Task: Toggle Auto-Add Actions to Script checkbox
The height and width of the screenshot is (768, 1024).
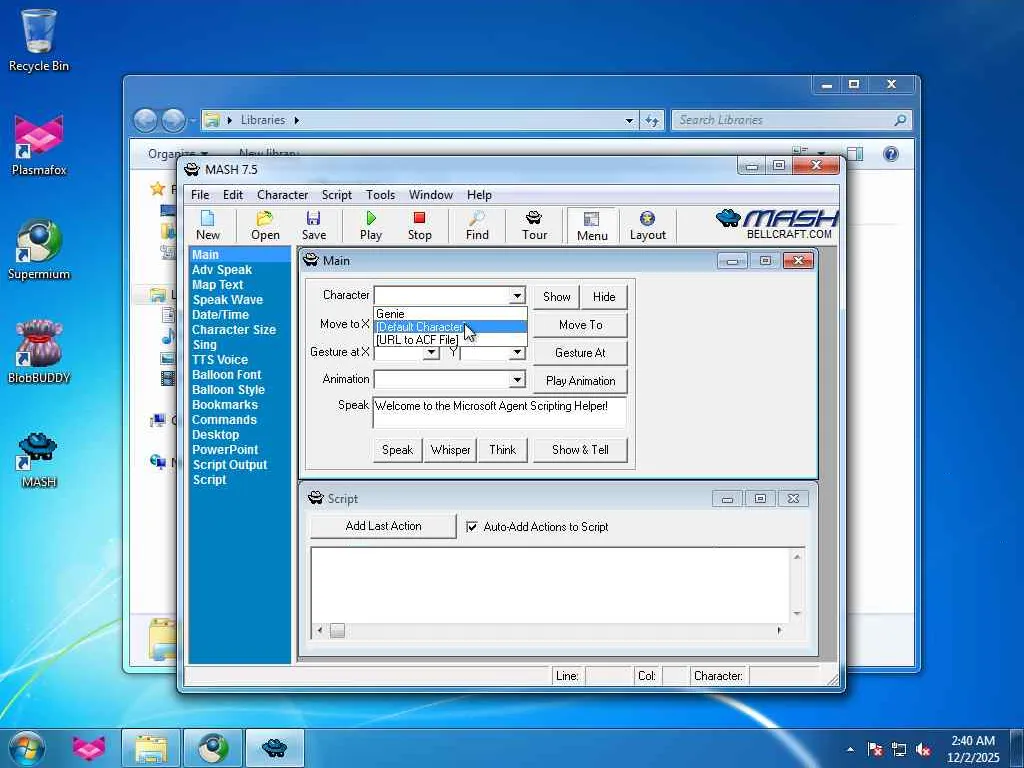Action: (x=472, y=526)
